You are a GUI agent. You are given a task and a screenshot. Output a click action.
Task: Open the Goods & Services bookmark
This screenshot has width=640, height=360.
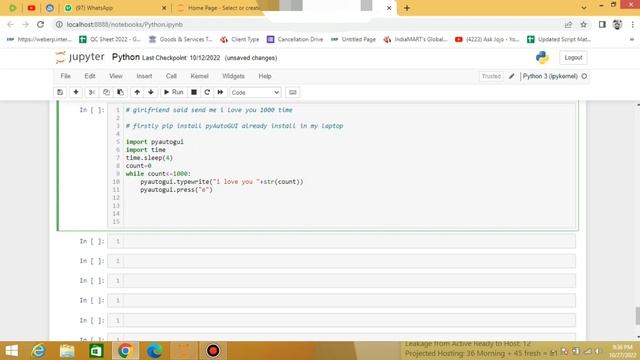click(180, 39)
